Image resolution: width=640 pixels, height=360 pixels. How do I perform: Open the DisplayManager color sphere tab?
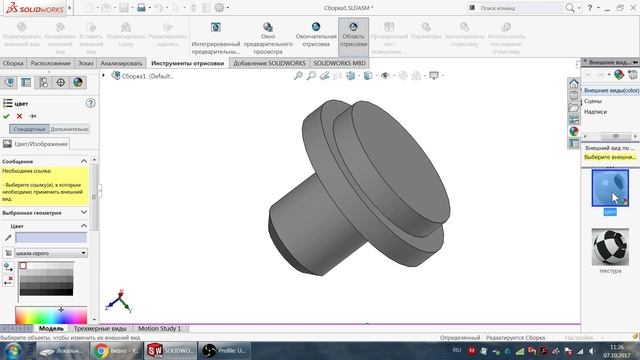[78, 82]
